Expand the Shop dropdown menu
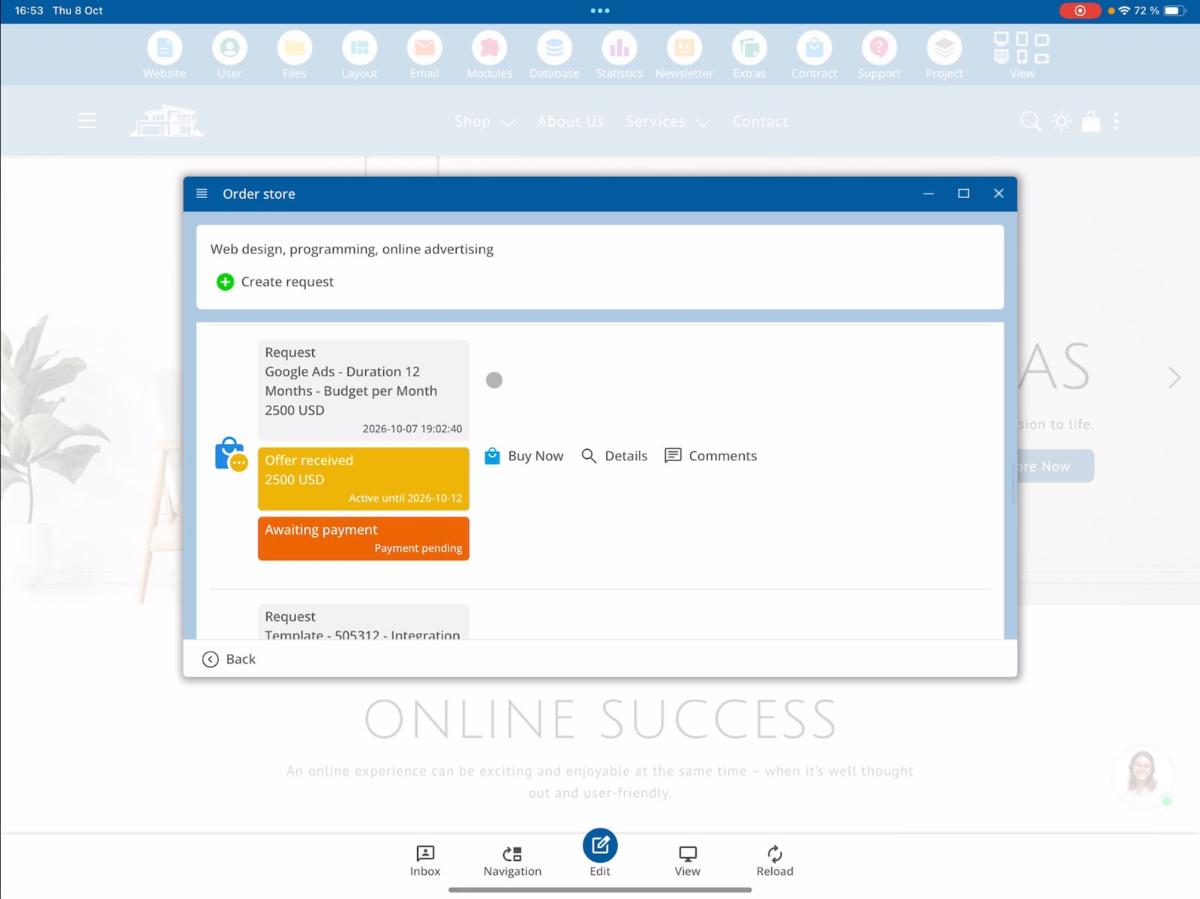Screen dimensions: 1200x899 [484, 122]
